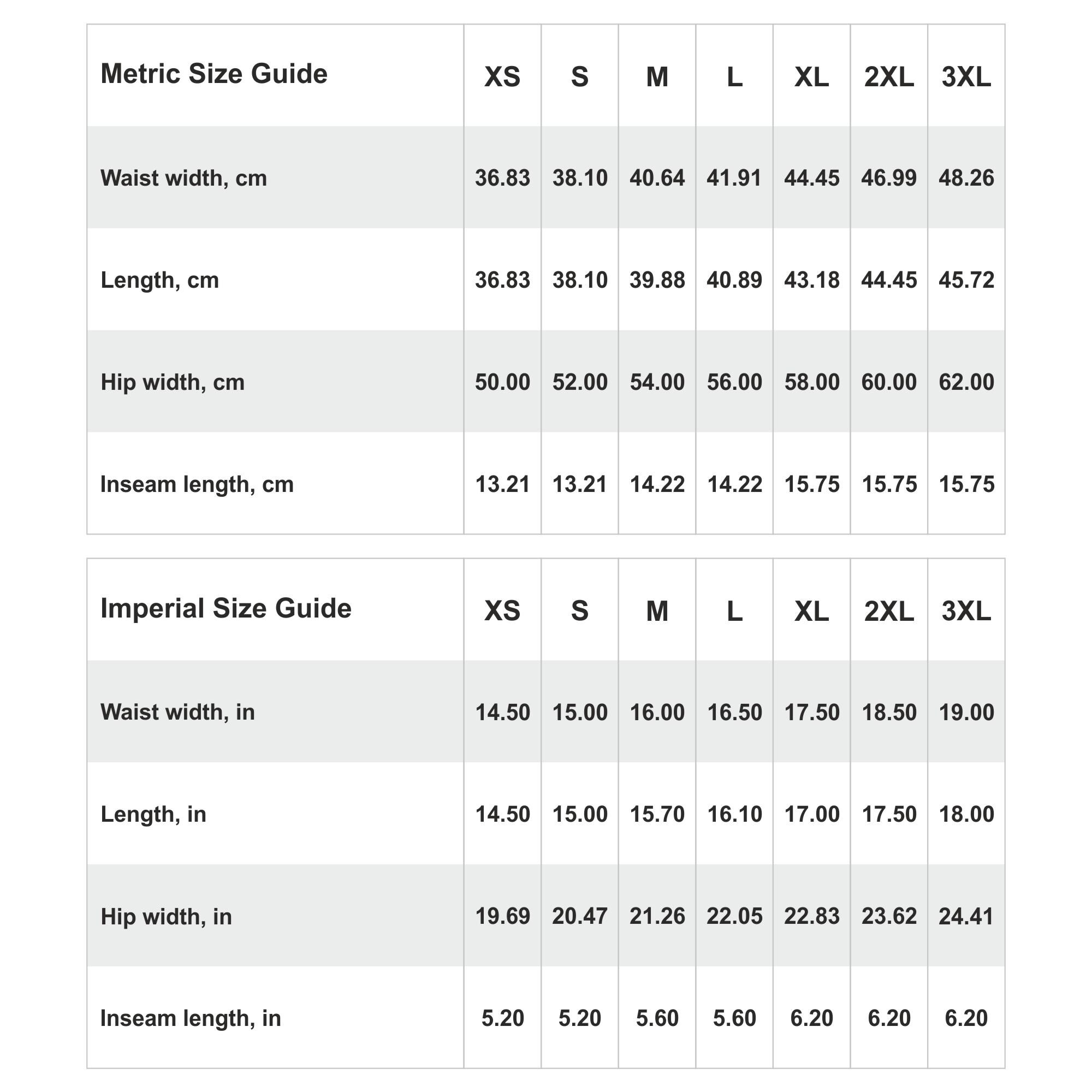Click the Imperial Size Guide heading
Viewport: 1092px width, 1092px height.
point(225,608)
